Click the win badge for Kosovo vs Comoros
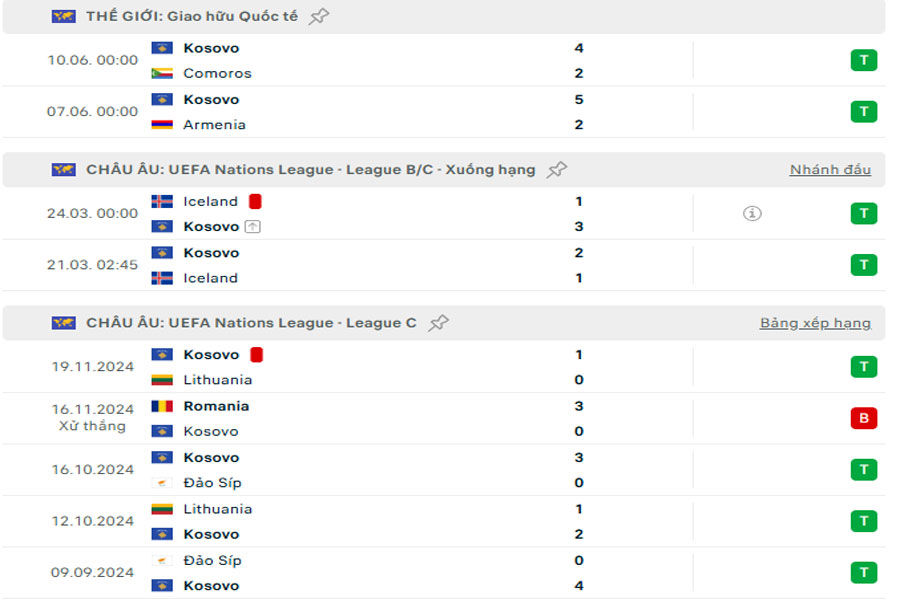 [863, 60]
